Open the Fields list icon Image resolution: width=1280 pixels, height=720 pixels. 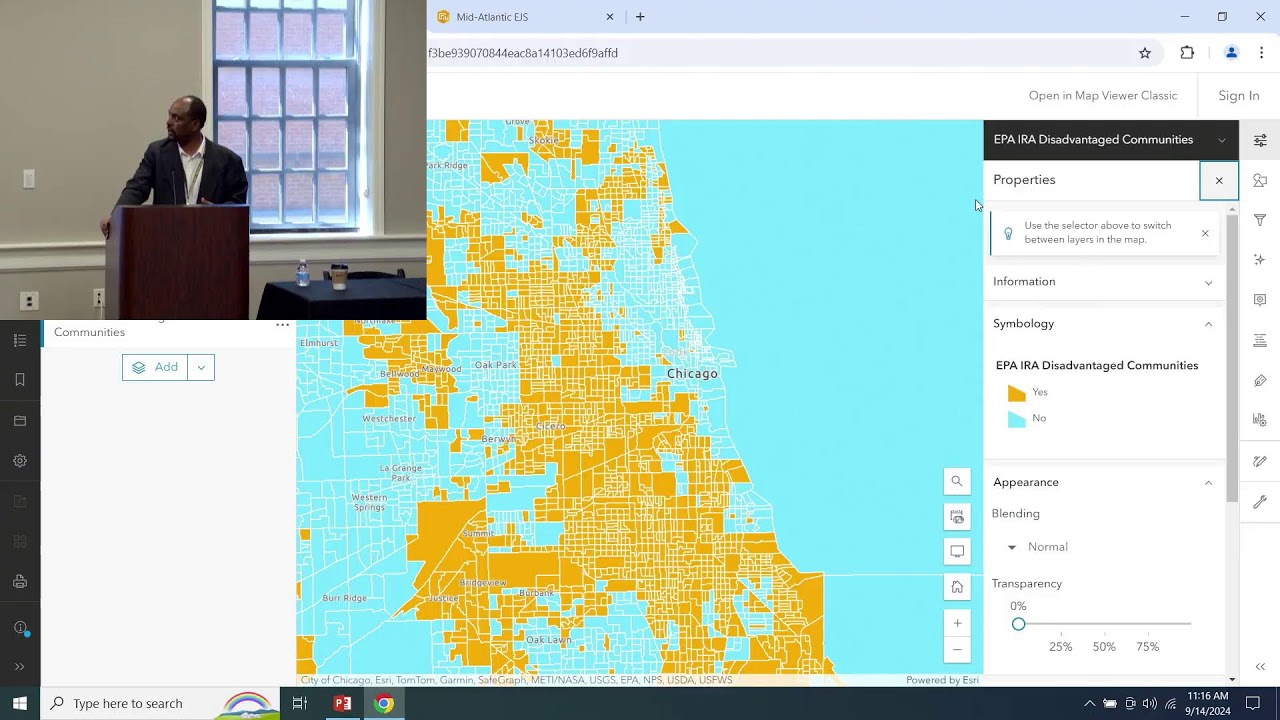[x=1260, y=341]
